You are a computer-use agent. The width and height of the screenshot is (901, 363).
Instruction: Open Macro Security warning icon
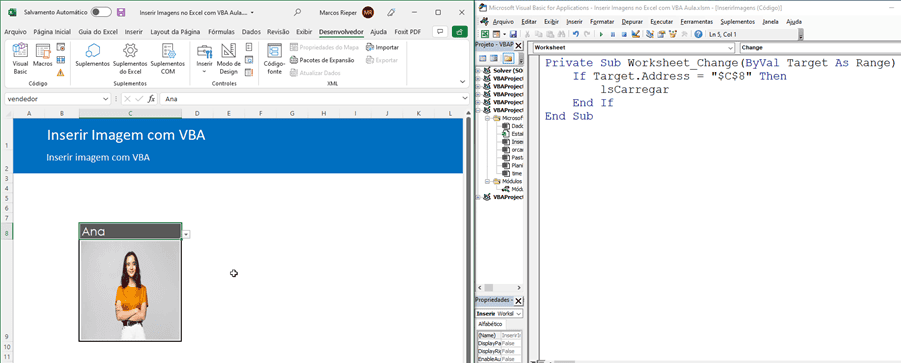[60, 72]
